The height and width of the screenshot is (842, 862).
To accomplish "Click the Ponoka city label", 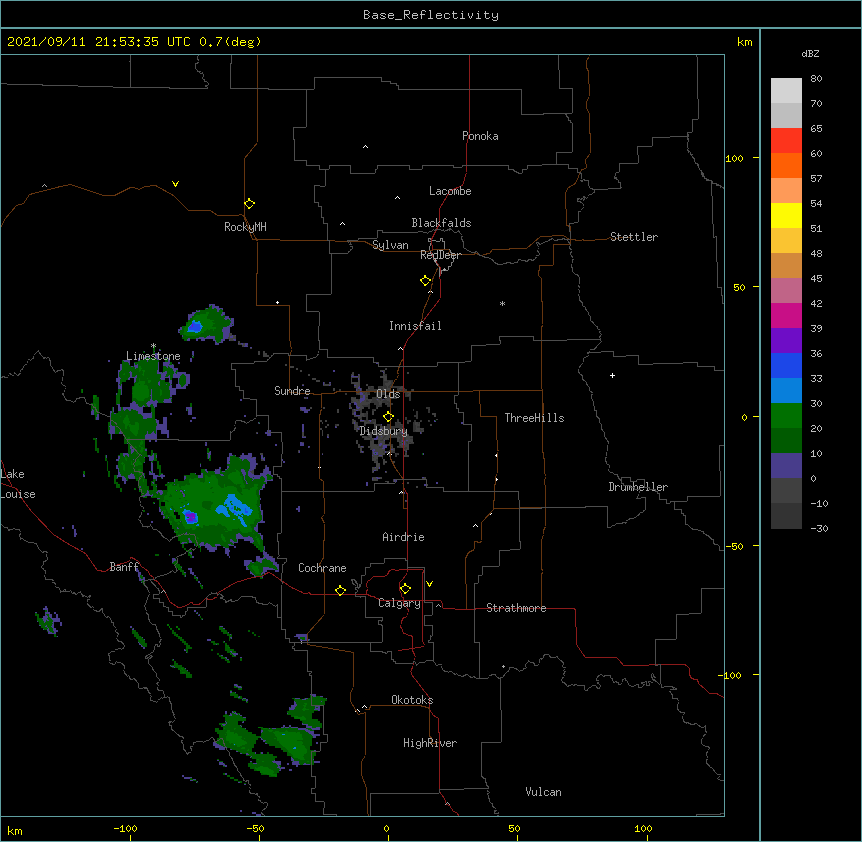I will [480, 136].
